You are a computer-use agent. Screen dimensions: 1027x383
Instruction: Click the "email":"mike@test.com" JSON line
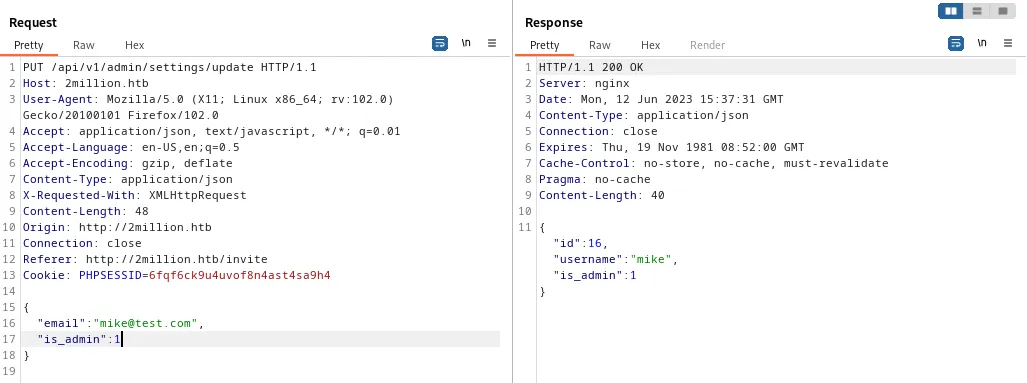(121, 323)
